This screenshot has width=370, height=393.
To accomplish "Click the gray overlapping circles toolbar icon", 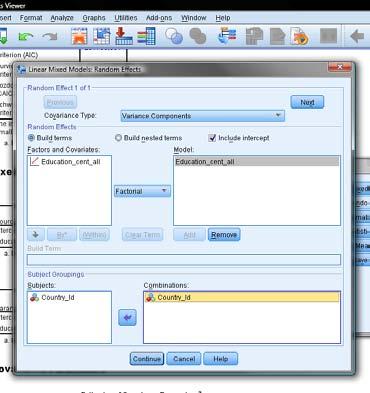I will click(198, 36).
